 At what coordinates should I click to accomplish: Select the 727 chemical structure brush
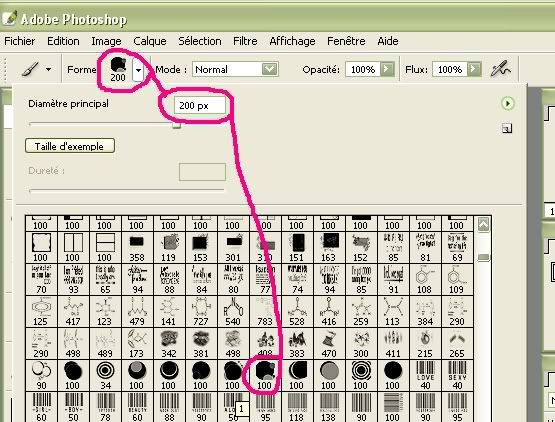point(201,311)
